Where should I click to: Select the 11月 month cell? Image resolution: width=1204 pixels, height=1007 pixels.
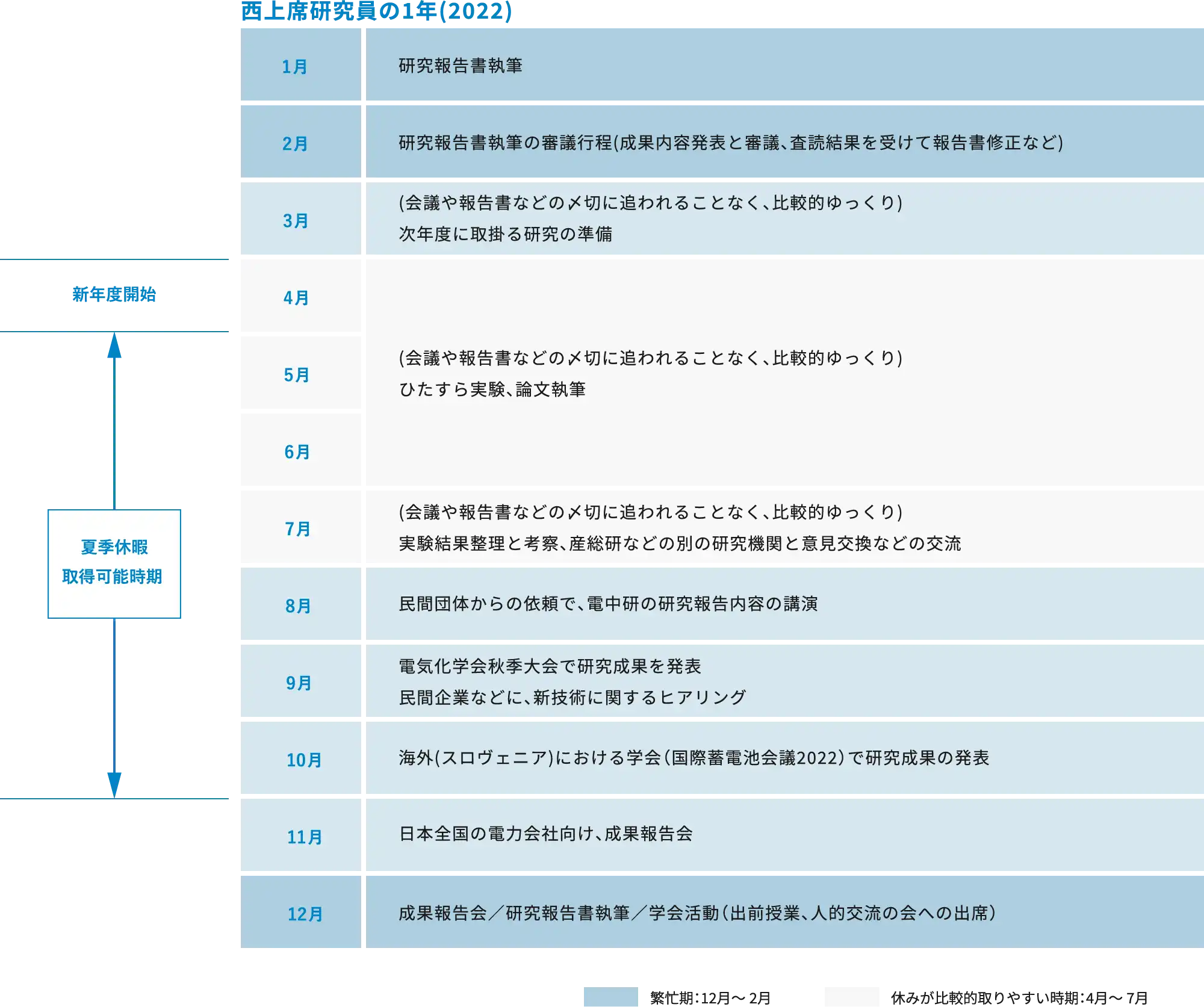coord(301,835)
